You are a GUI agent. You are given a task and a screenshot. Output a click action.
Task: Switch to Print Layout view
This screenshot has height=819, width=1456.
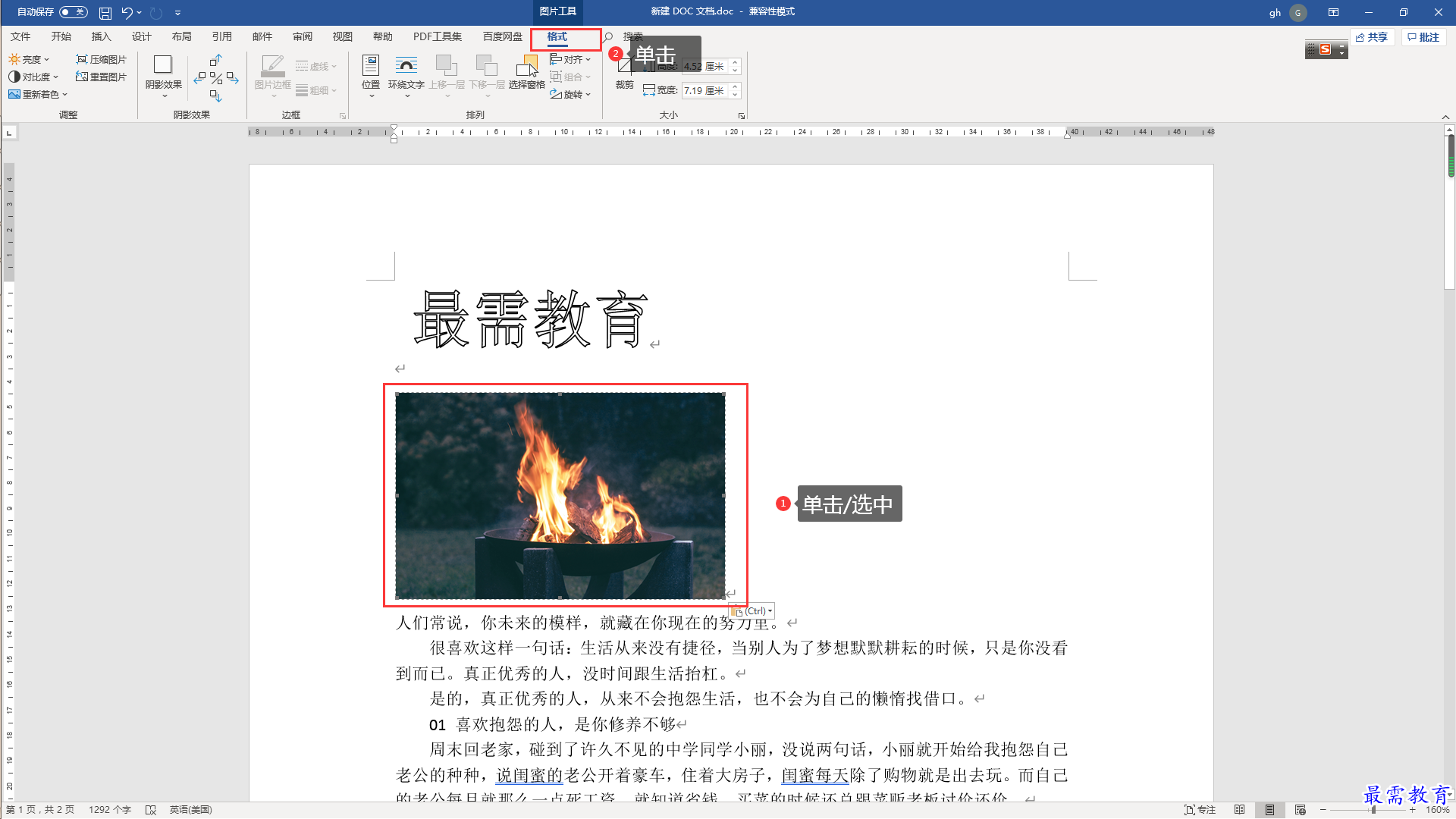click(x=1269, y=810)
